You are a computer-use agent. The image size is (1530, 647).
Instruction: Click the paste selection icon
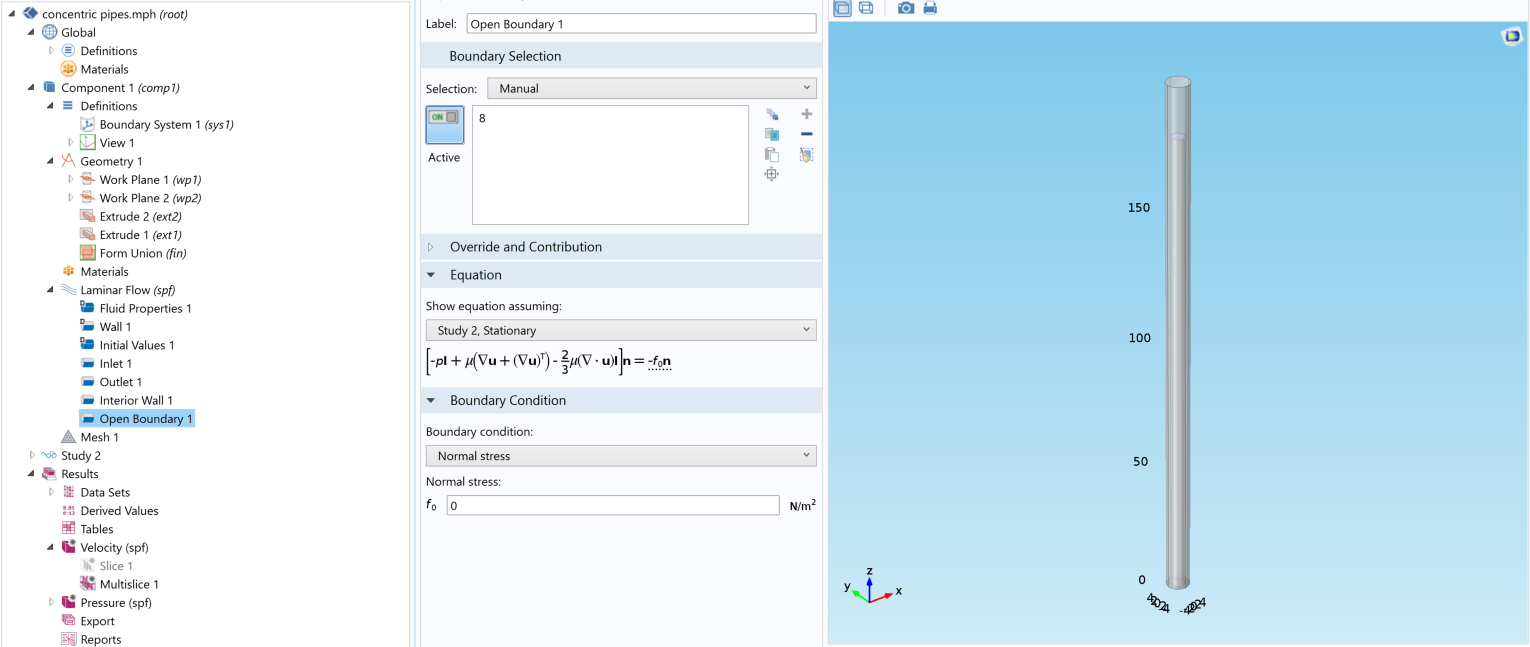coord(772,154)
